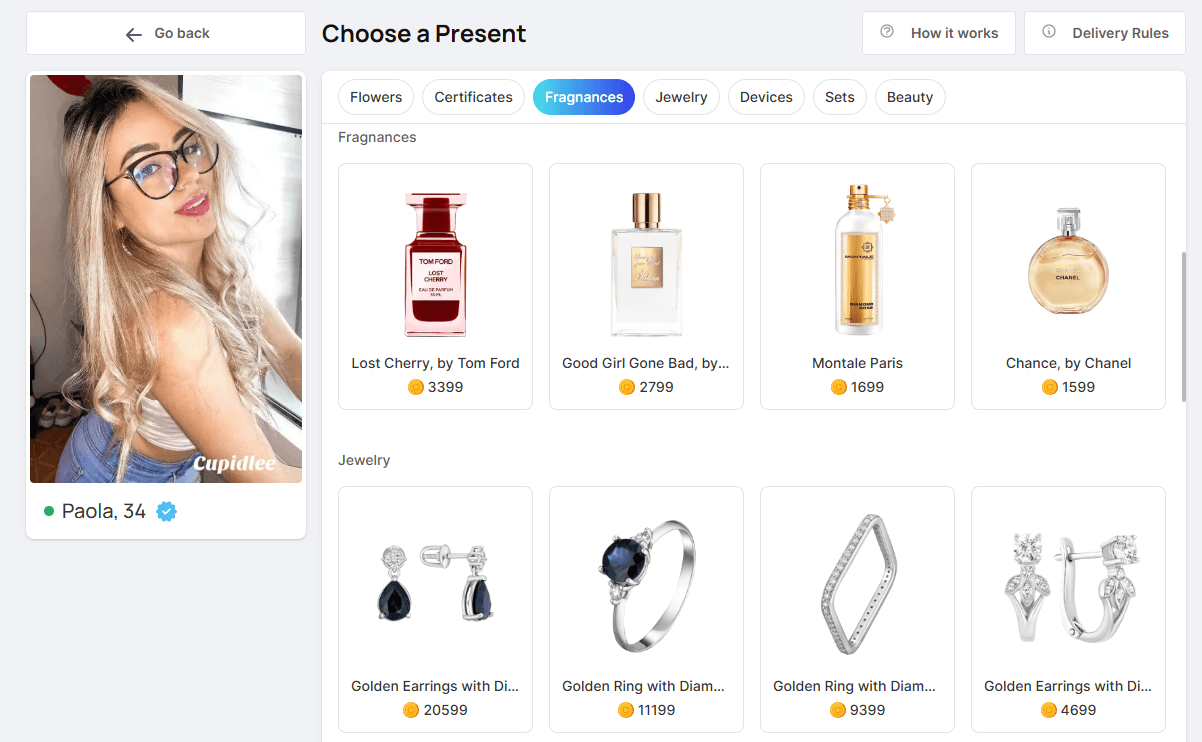
Task: Switch to the Flowers tab
Action: point(376,97)
